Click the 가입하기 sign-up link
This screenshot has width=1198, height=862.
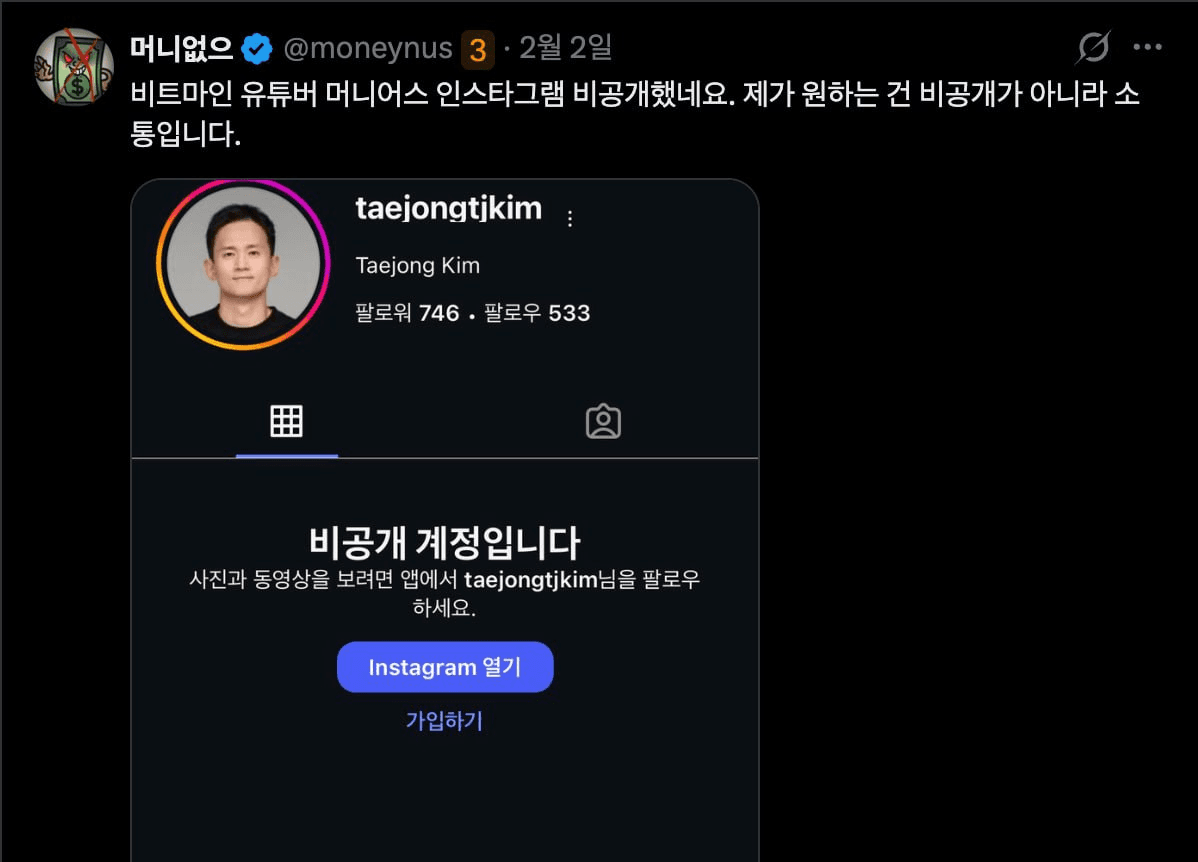[x=444, y=721]
